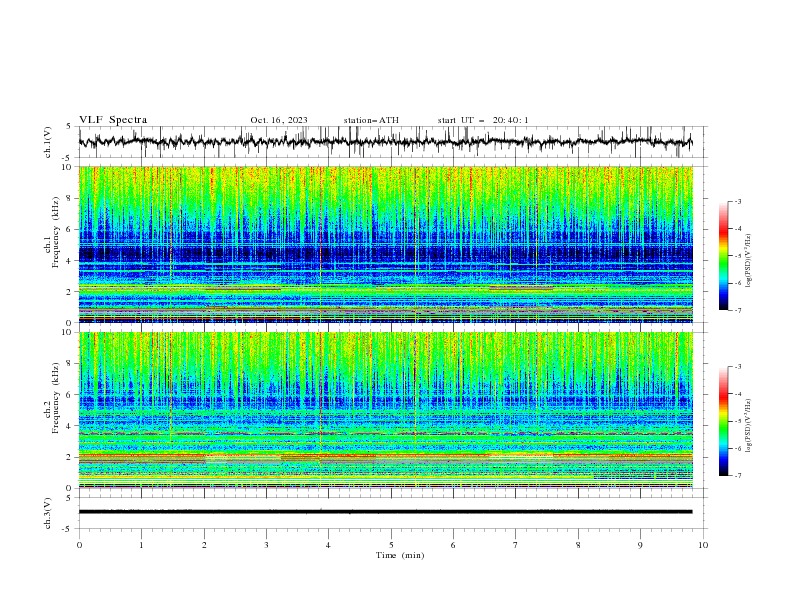Click time axis tick label "10"

(x=703, y=545)
